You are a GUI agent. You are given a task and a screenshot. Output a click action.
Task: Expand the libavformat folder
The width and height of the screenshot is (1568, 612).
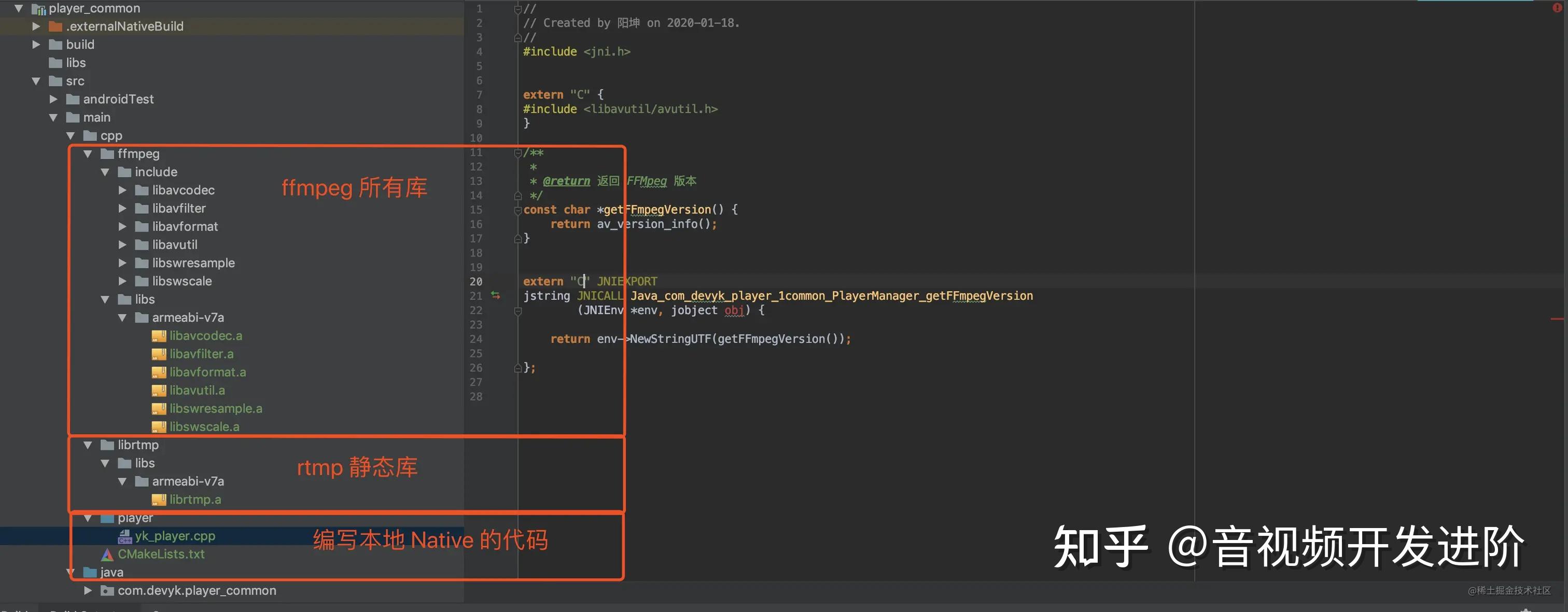(x=122, y=227)
